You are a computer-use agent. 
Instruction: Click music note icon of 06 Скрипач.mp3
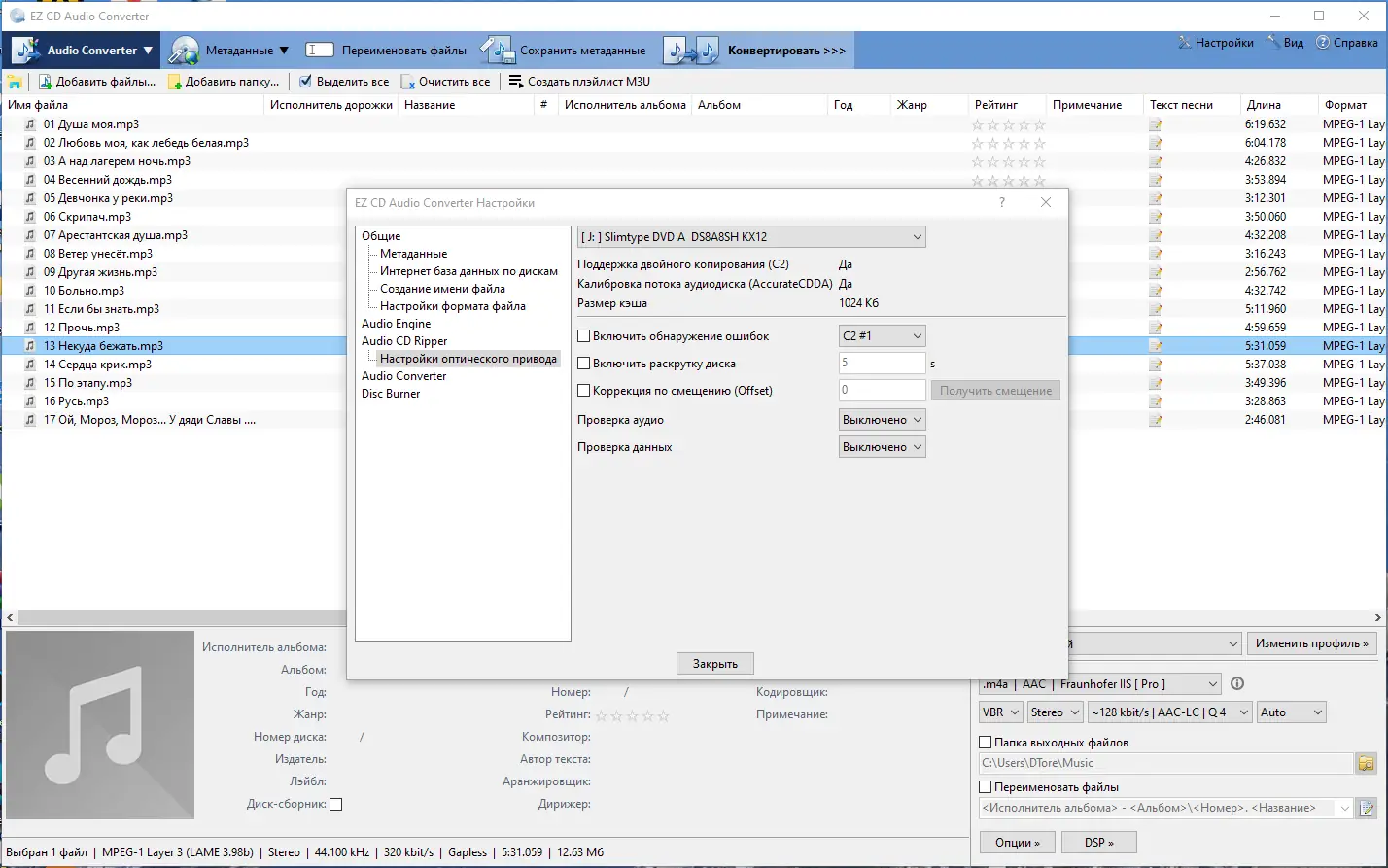[30, 217]
